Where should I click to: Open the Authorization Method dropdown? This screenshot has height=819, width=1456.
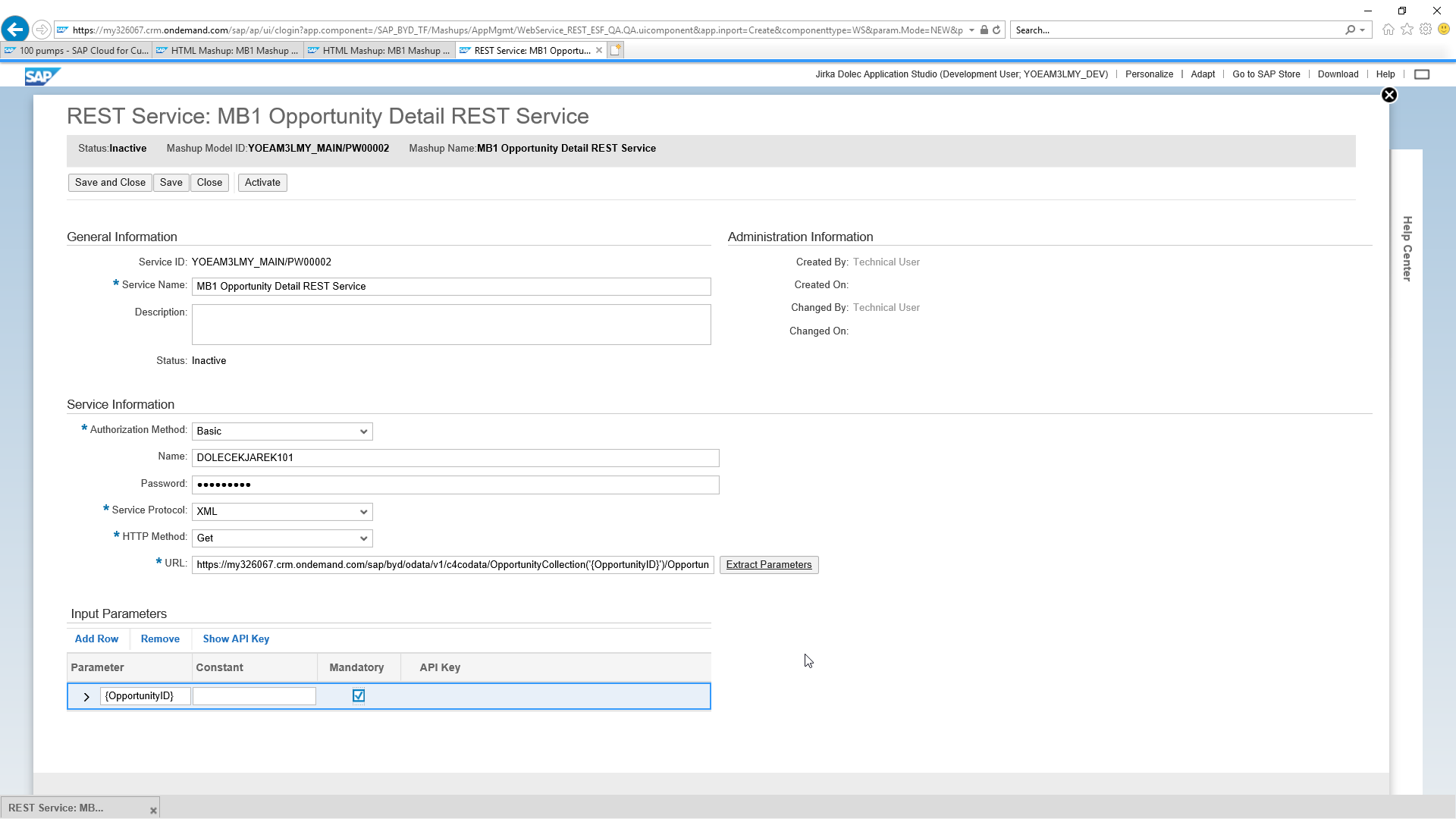[281, 431]
